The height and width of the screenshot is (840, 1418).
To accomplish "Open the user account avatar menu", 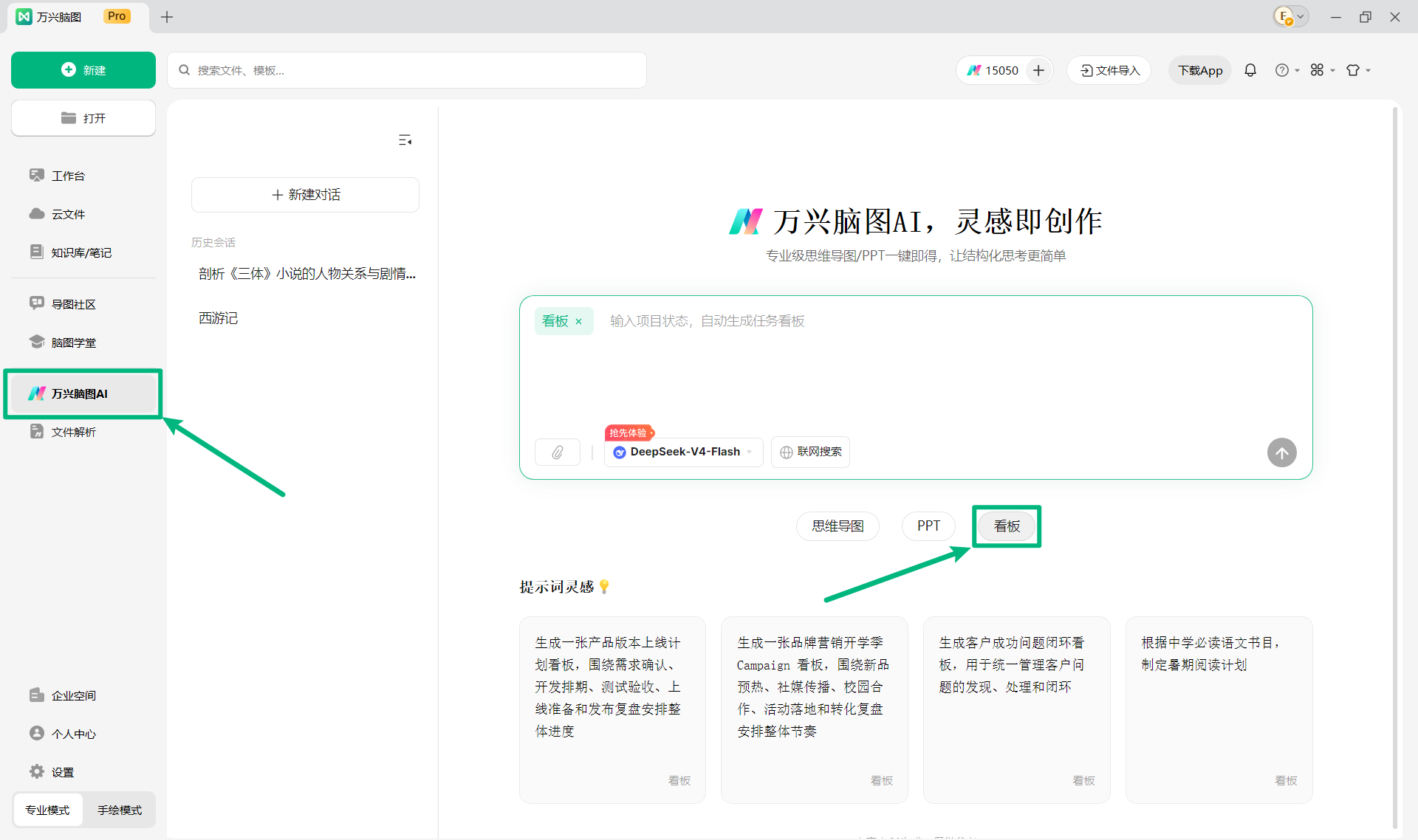I will [1290, 16].
